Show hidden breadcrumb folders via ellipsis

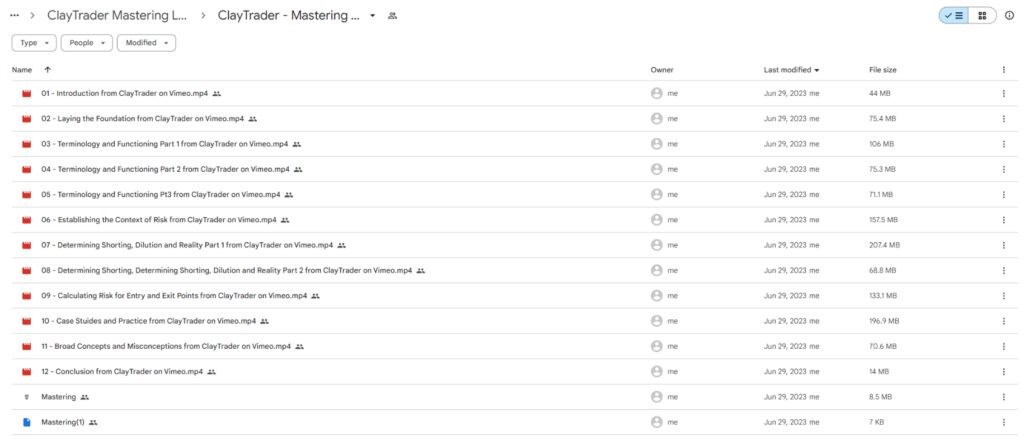(14, 15)
